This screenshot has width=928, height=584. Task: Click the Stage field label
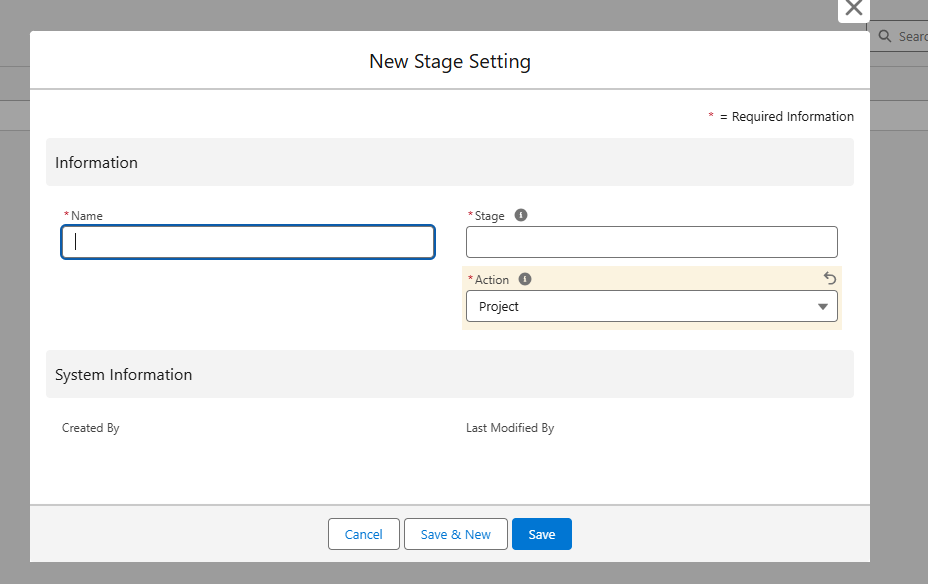[489, 215]
